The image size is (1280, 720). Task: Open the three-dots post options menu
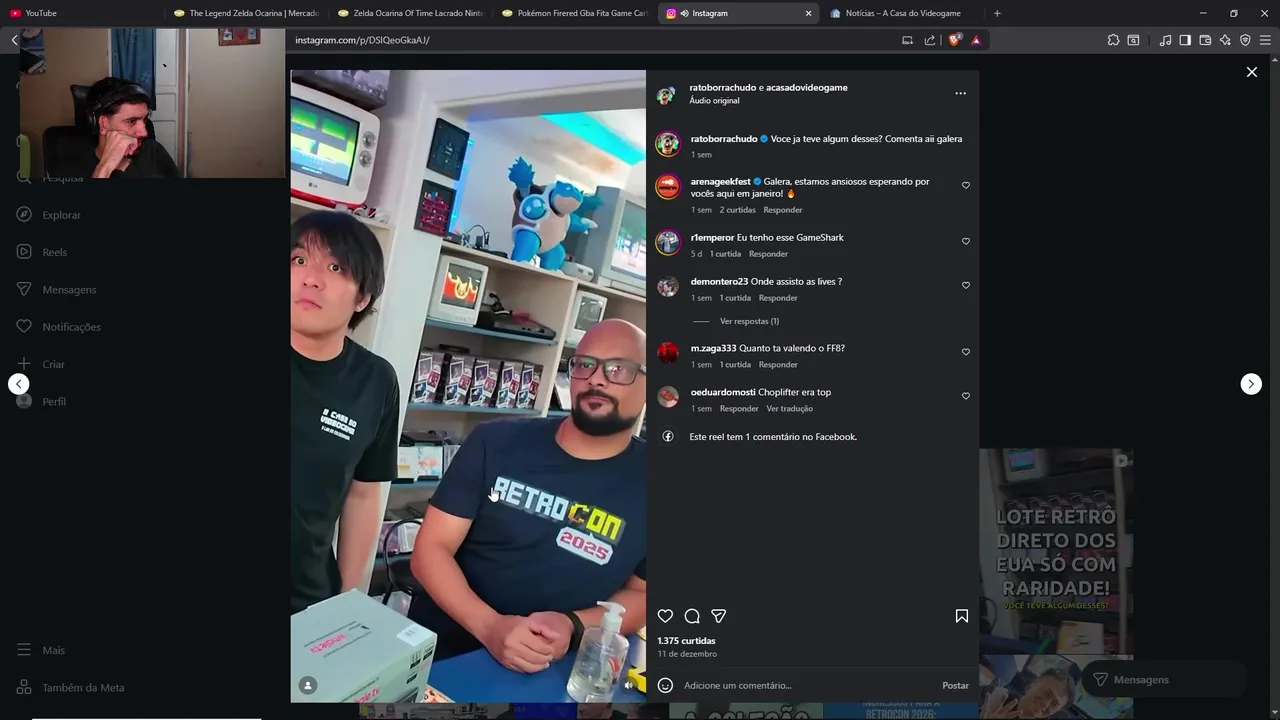pyautogui.click(x=960, y=93)
